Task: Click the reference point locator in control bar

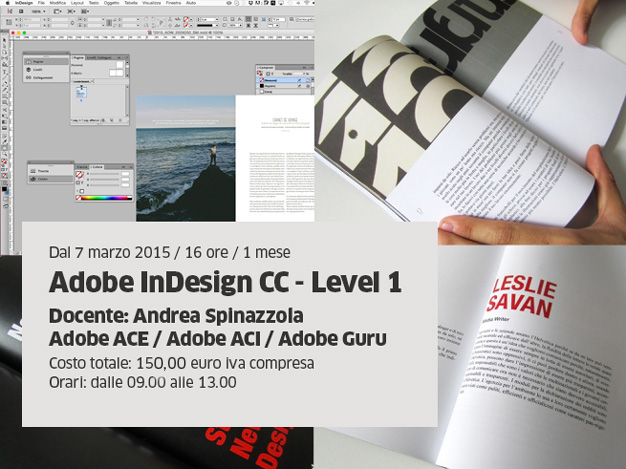Action: point(10,22)
